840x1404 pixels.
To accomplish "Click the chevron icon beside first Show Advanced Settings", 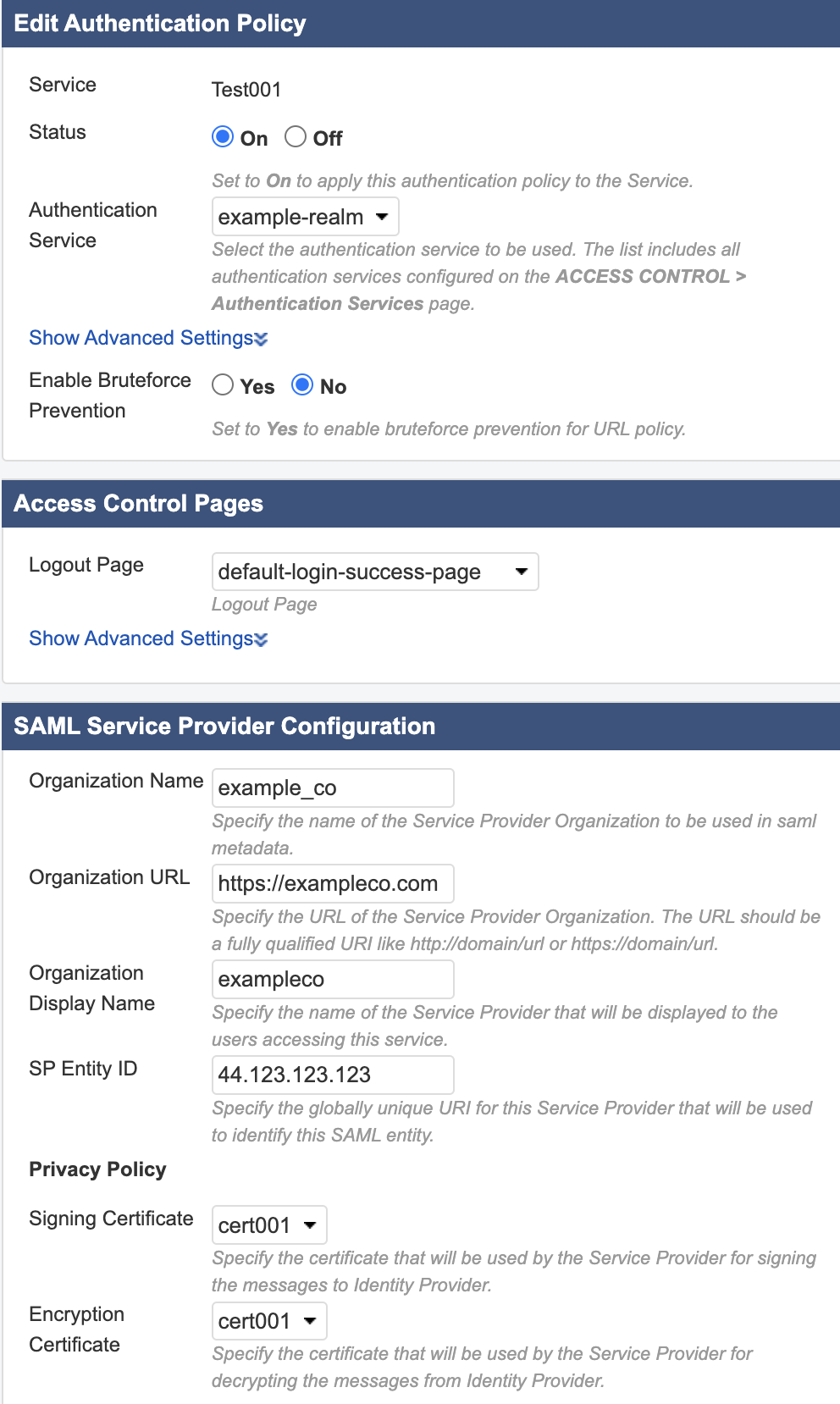I will 260,339.
